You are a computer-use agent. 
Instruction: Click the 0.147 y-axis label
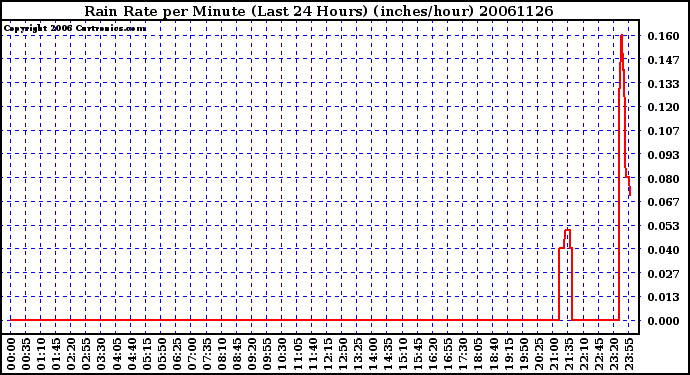(x=663, y=60)
